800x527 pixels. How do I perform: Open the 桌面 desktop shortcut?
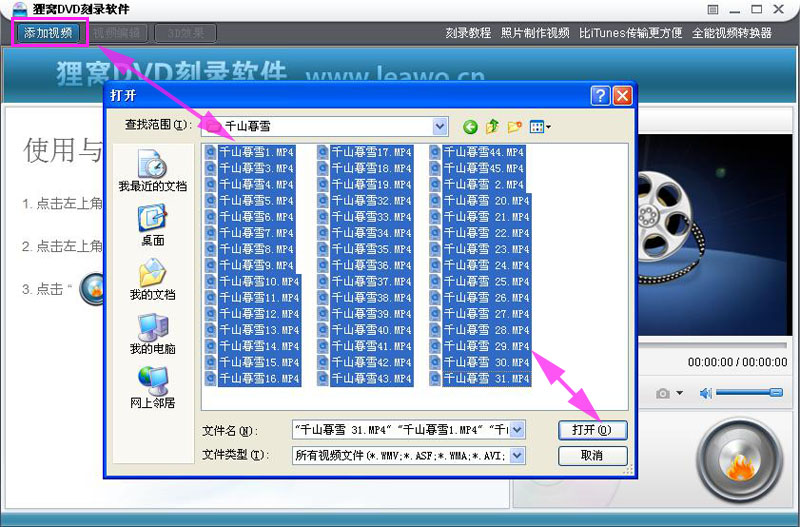point(153,225)
